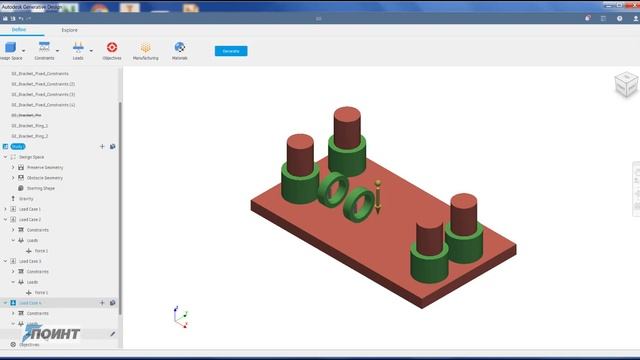
Task: Click the ViewCube to reorient the model
Action: coord(626,84)
